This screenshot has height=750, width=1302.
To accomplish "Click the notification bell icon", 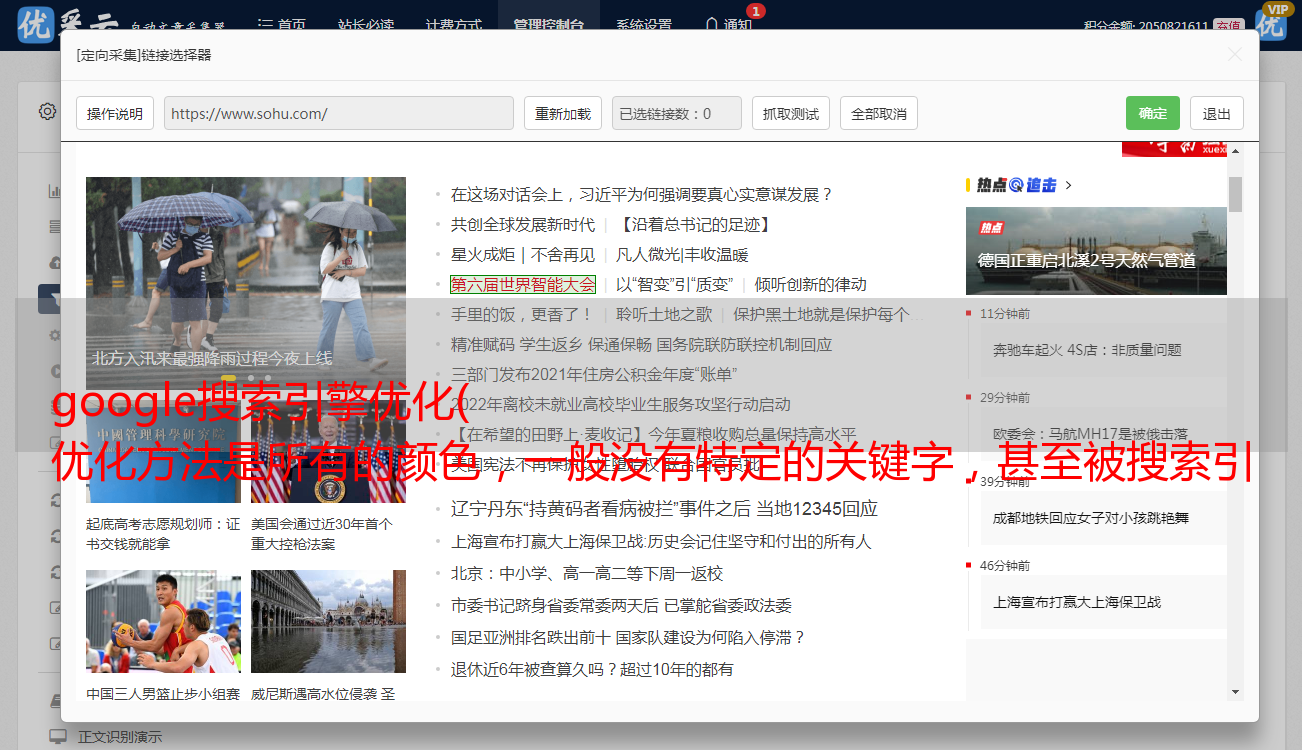I will (x=711, y=24).
